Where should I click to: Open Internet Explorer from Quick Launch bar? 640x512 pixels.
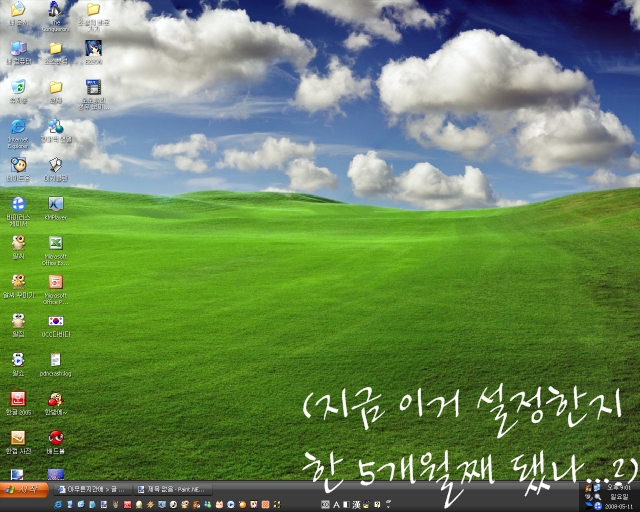tap(58, 505)
